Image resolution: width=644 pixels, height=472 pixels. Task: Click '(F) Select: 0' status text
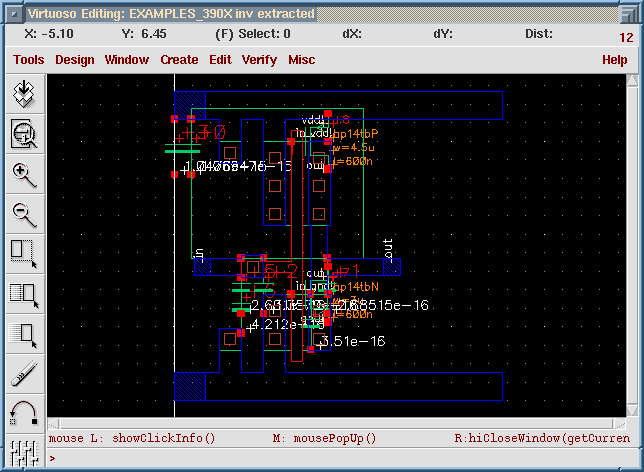[253, 34]
